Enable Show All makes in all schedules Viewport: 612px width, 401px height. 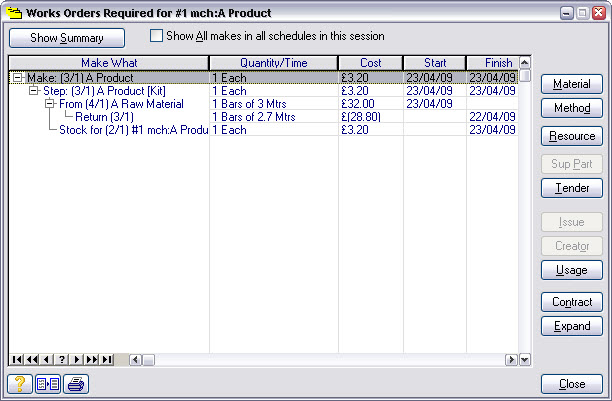pos(156,36)
